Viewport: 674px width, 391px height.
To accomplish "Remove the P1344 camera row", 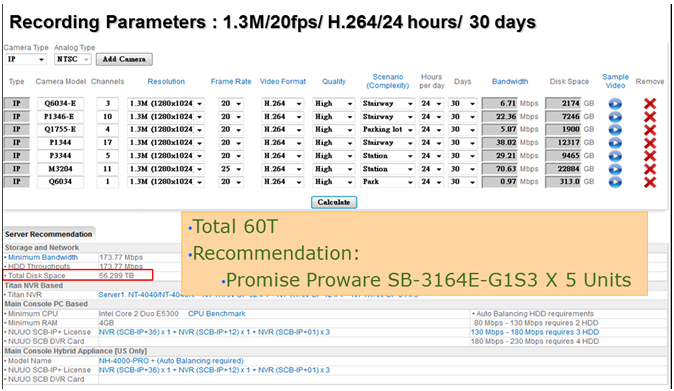I will (650, 143).
